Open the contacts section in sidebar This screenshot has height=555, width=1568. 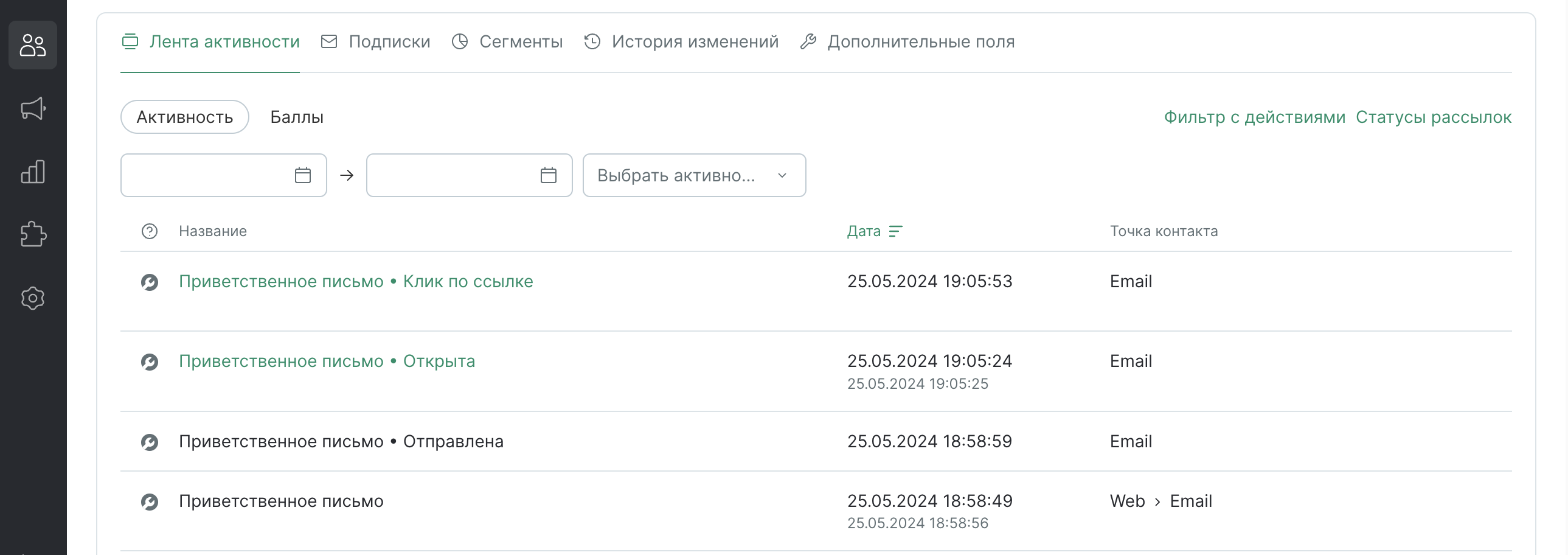tap(33, 45)
